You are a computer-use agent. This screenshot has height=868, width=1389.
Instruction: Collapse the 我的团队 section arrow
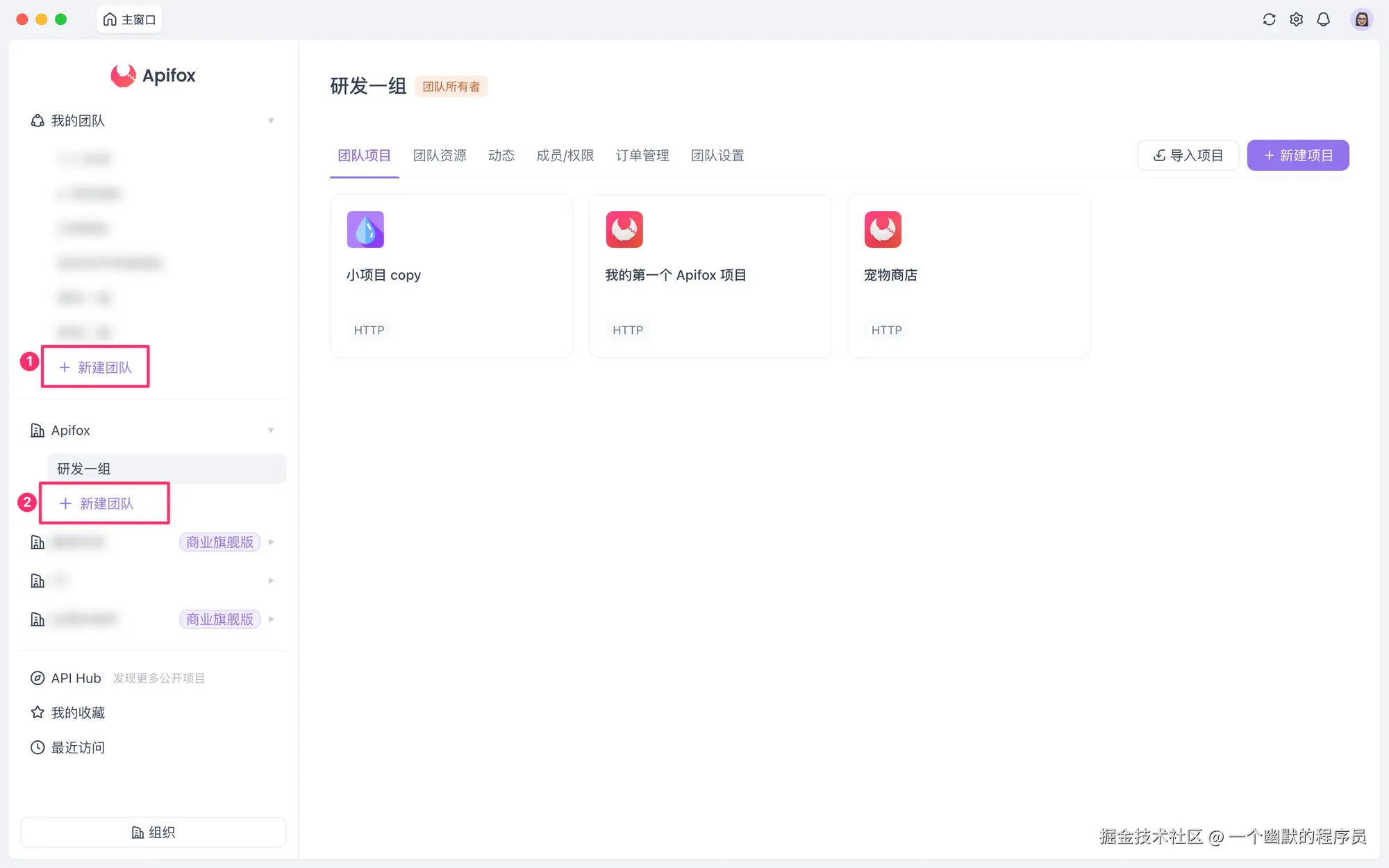point(271,121)
